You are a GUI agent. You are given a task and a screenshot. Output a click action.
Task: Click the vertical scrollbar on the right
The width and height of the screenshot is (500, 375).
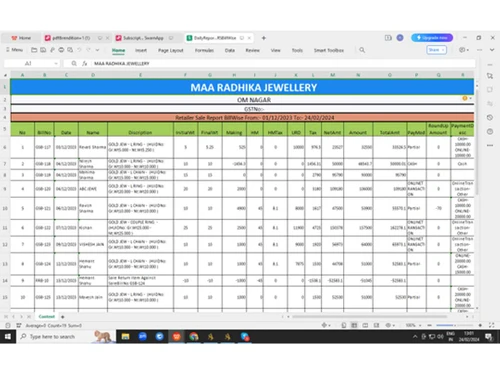477,142
